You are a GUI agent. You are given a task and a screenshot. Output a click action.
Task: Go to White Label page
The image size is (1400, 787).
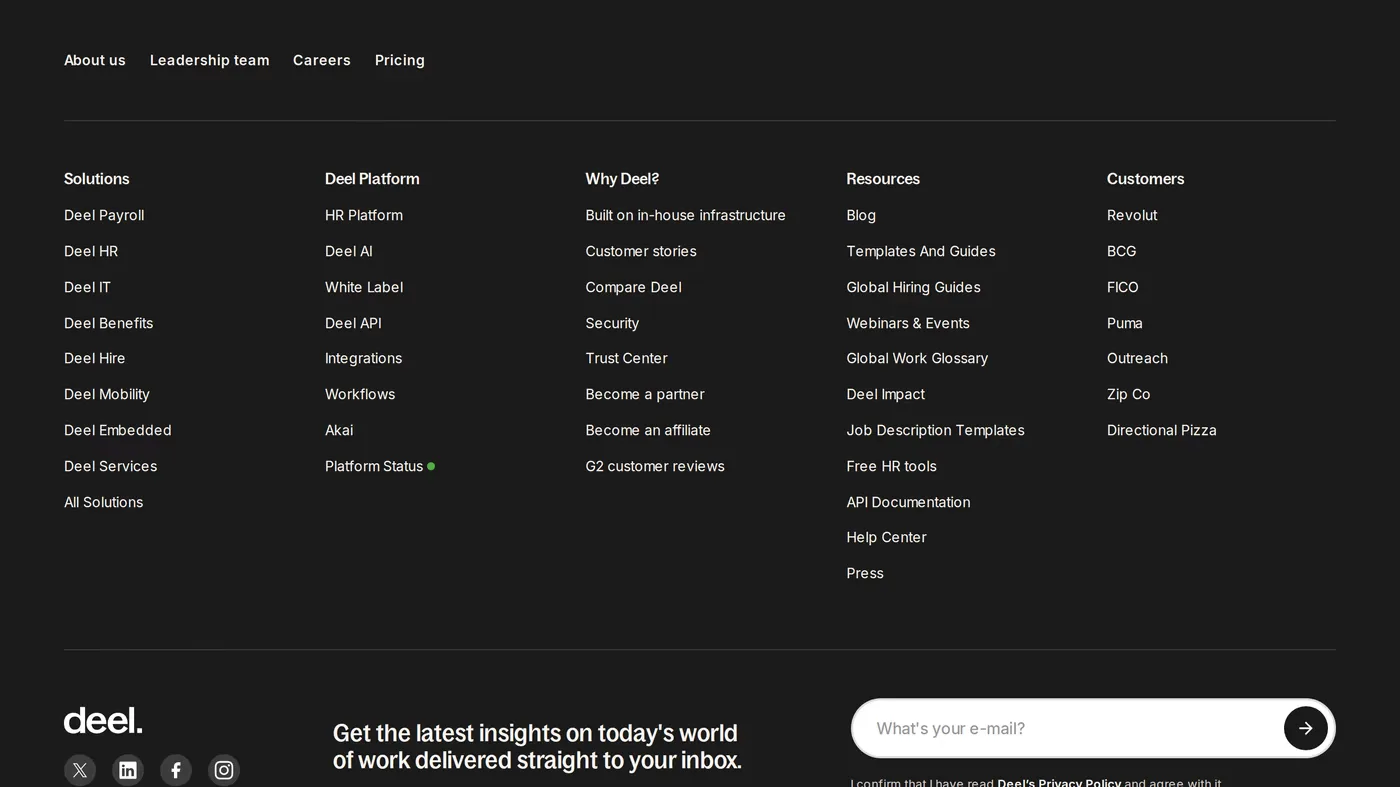point(364,287)
